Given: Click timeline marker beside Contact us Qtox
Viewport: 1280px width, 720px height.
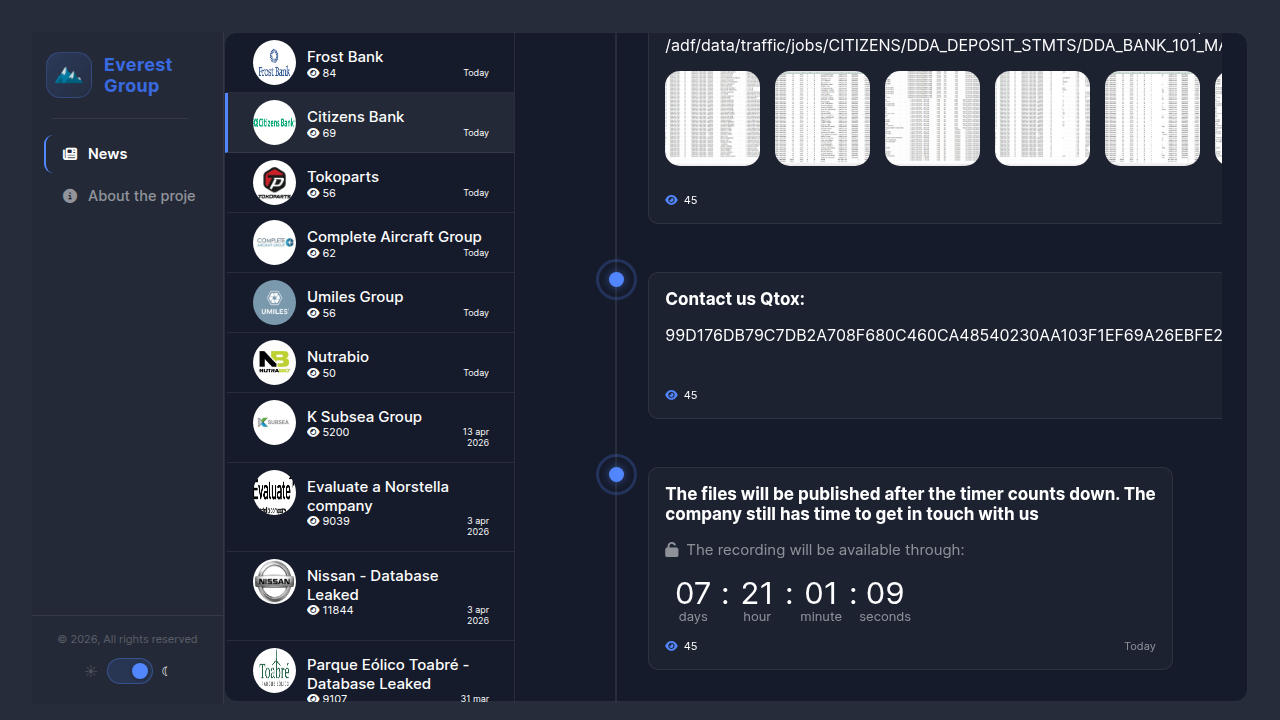Looking at the screenshot, I should coord(616,280).
